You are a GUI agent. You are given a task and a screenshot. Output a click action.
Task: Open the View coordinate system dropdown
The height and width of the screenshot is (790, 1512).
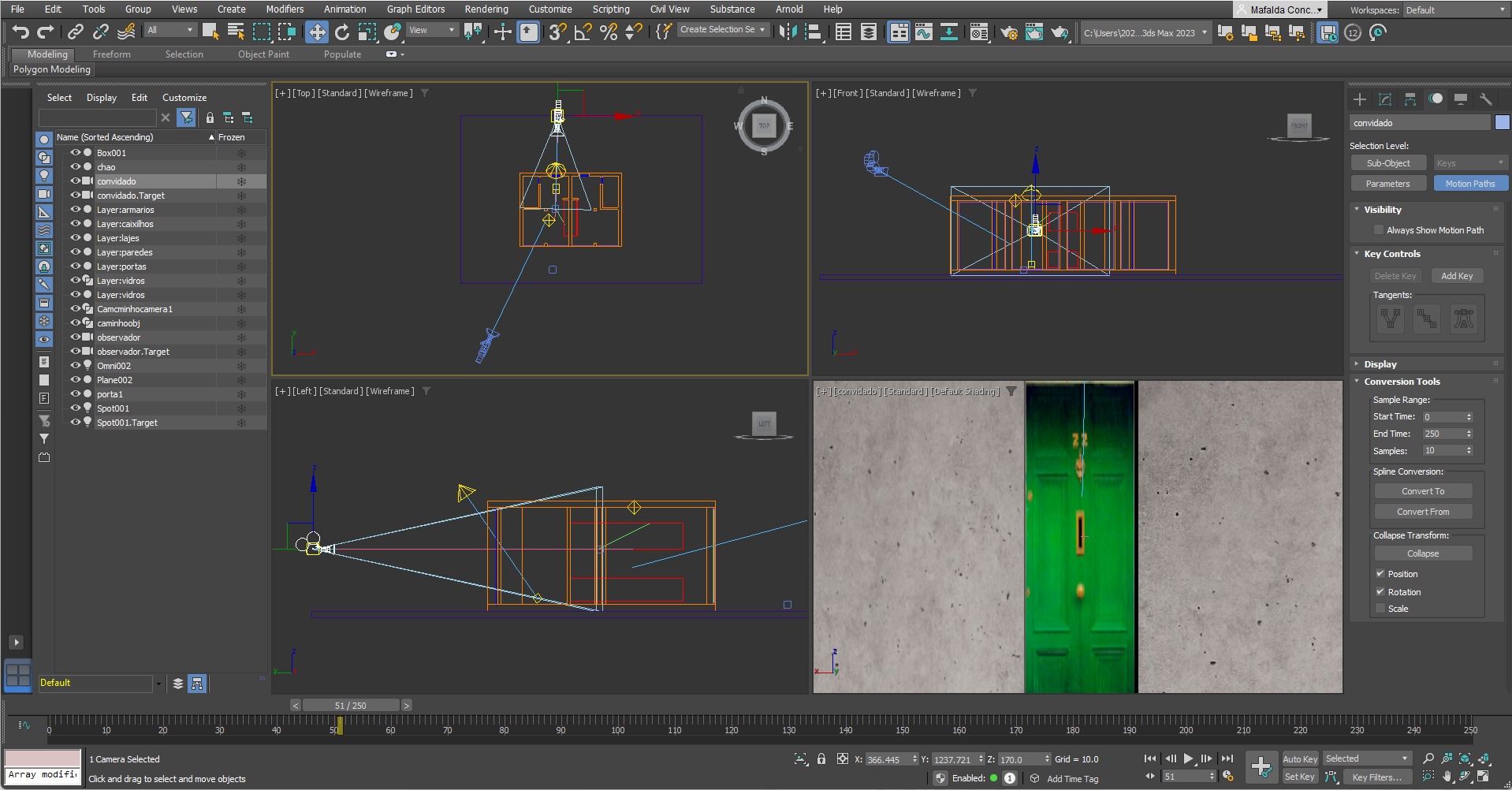[432, 30]
